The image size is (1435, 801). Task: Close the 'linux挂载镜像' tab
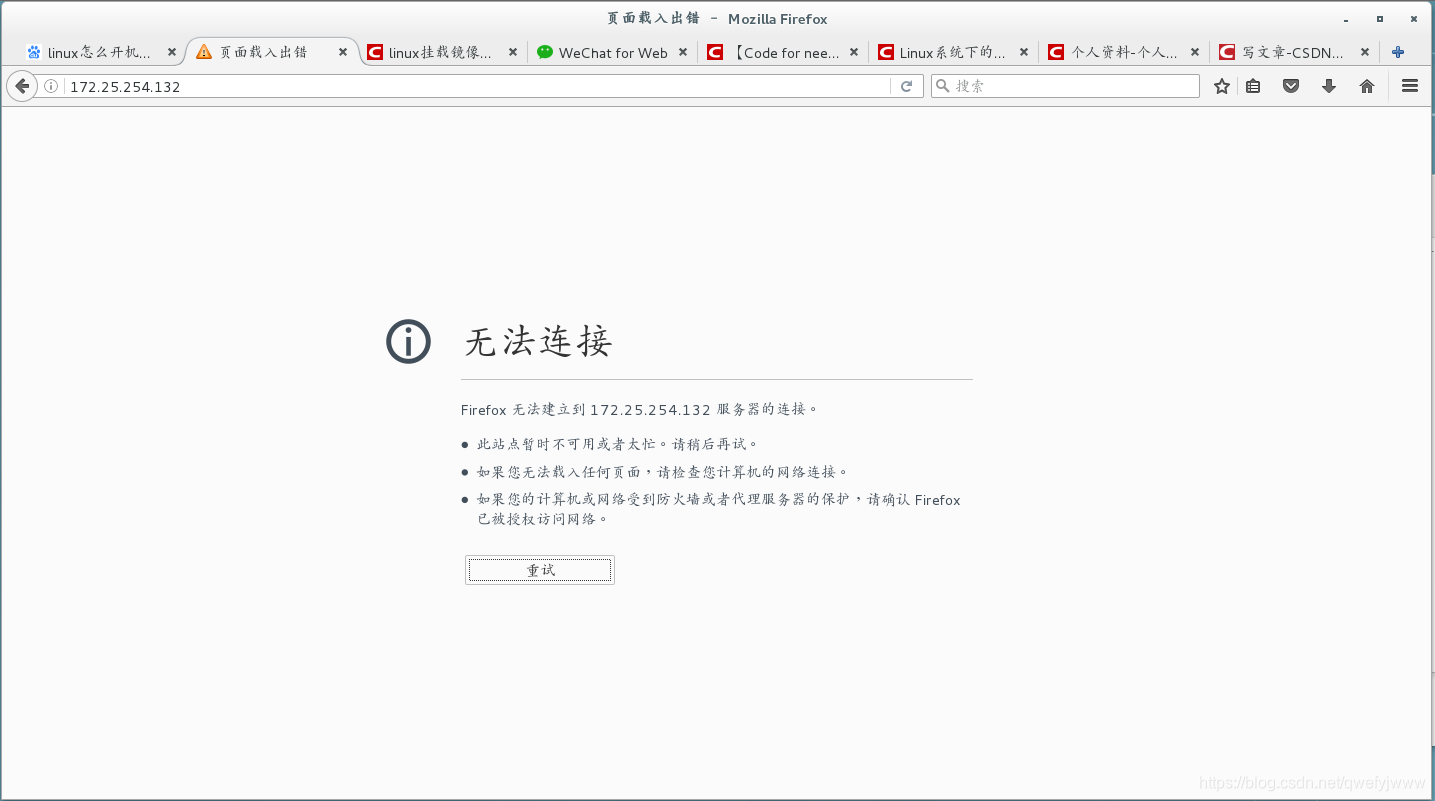(x=513, y=53)
